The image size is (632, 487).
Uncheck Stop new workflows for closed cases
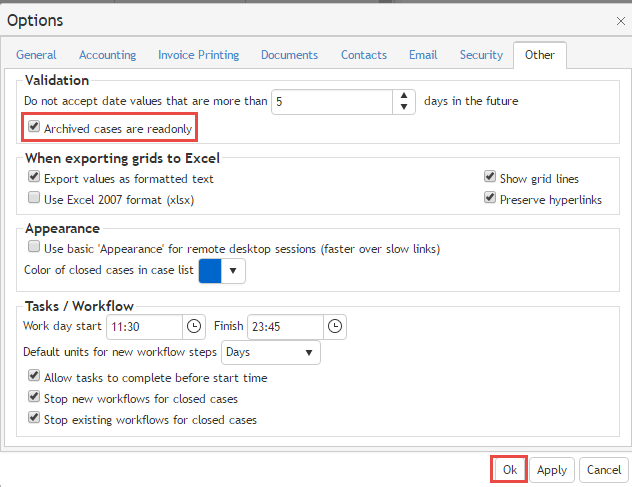pos(35,399)
